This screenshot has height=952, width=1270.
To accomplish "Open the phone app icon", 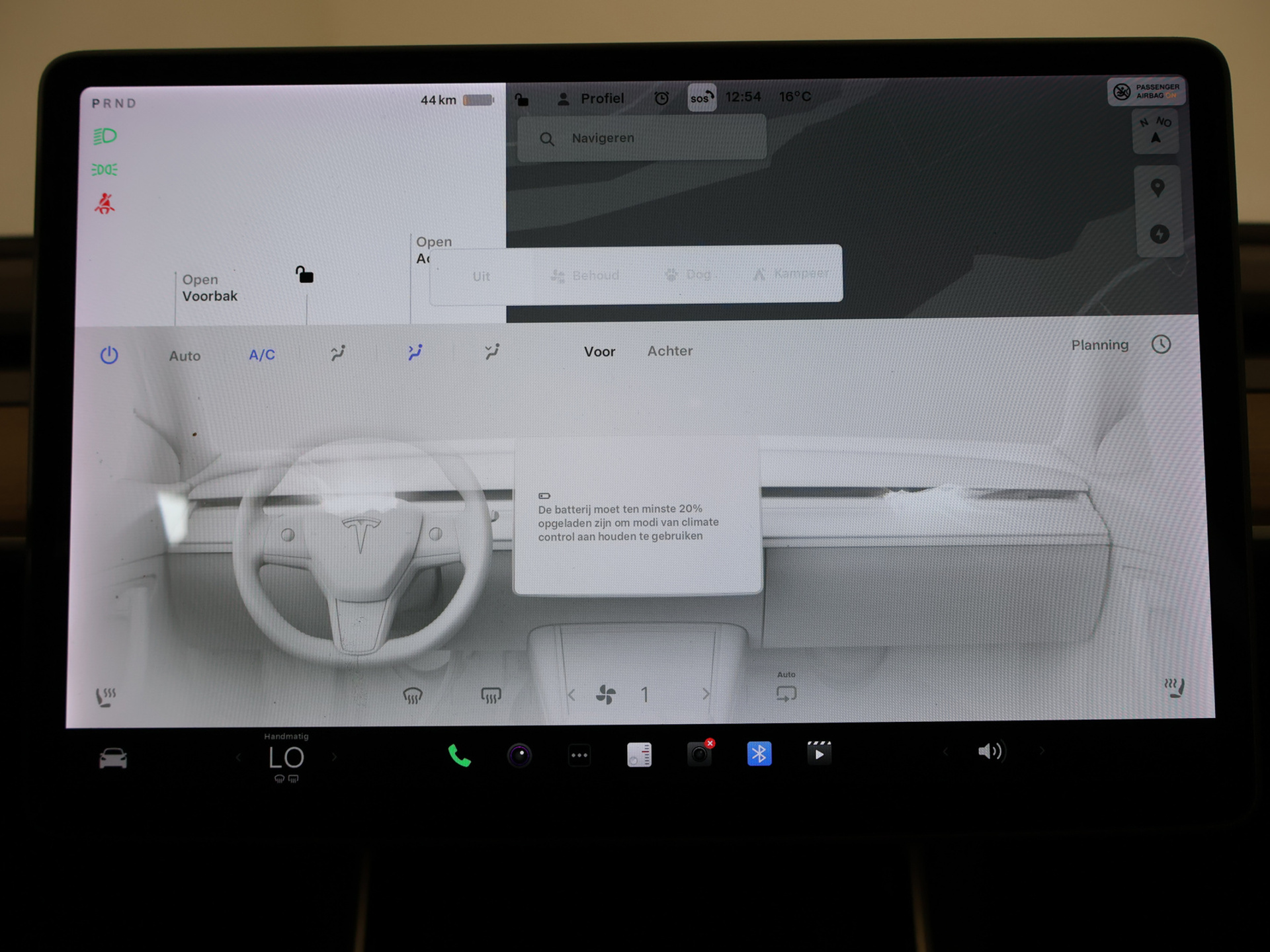I will click(459, 755).
